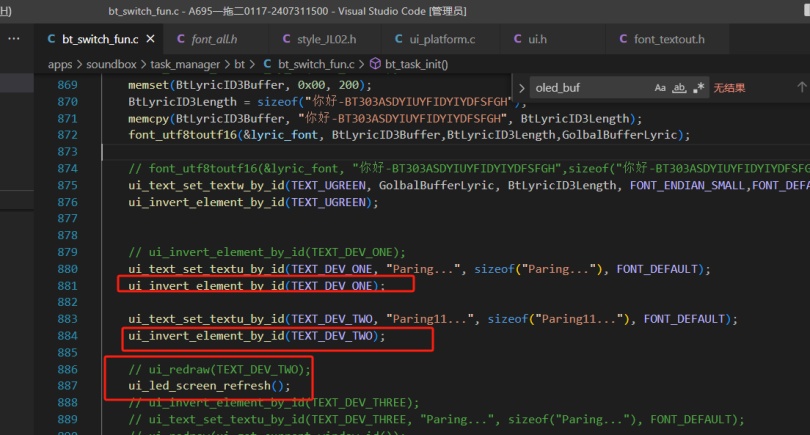Click line number 869

tap(67, 85)
